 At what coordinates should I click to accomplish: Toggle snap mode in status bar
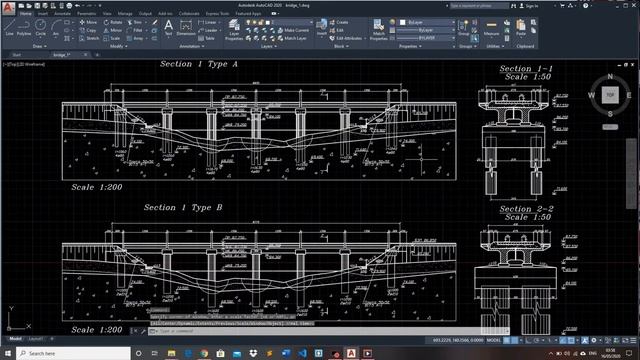(x=515, y=340)
